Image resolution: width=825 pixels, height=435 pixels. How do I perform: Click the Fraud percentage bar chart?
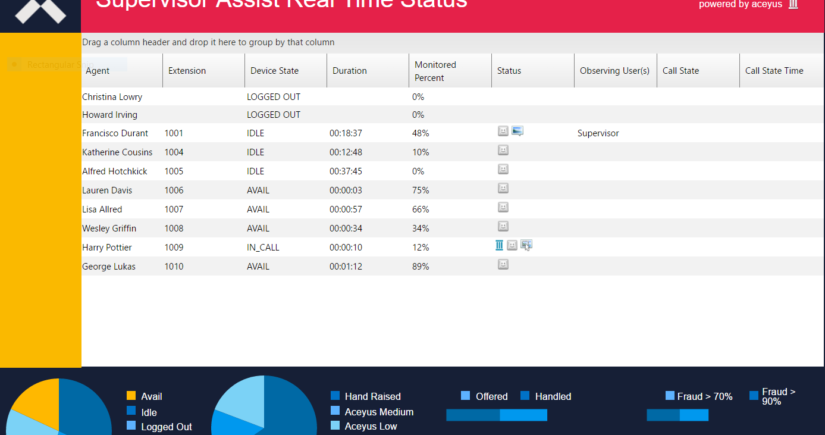(677, 415)
